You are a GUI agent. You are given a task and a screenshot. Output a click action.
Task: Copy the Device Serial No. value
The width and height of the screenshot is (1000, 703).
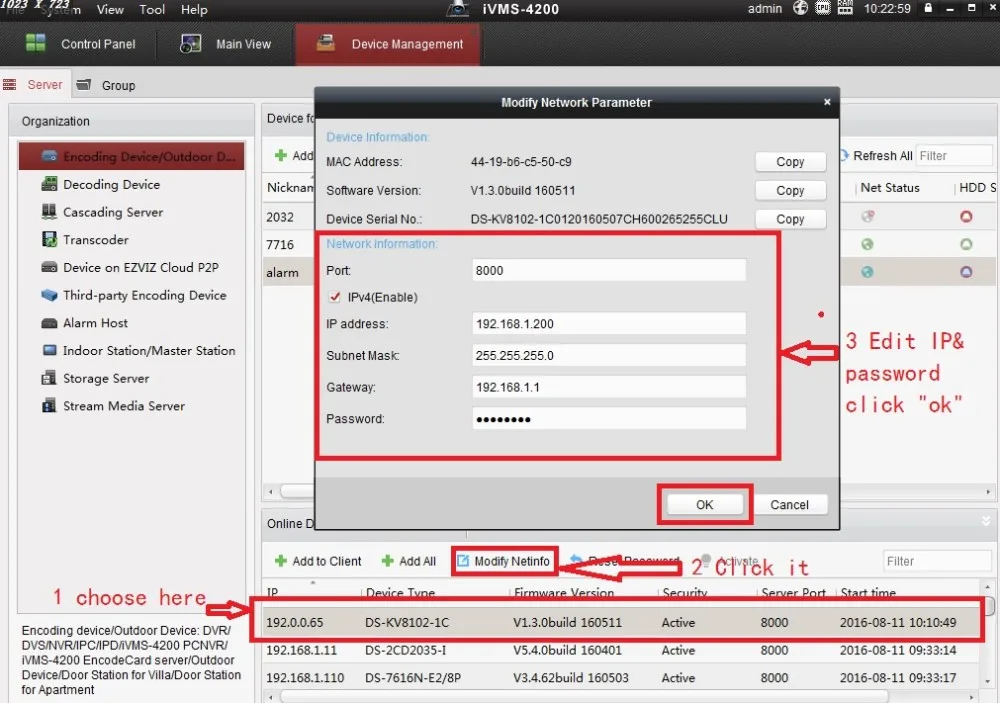pos(790,219)
